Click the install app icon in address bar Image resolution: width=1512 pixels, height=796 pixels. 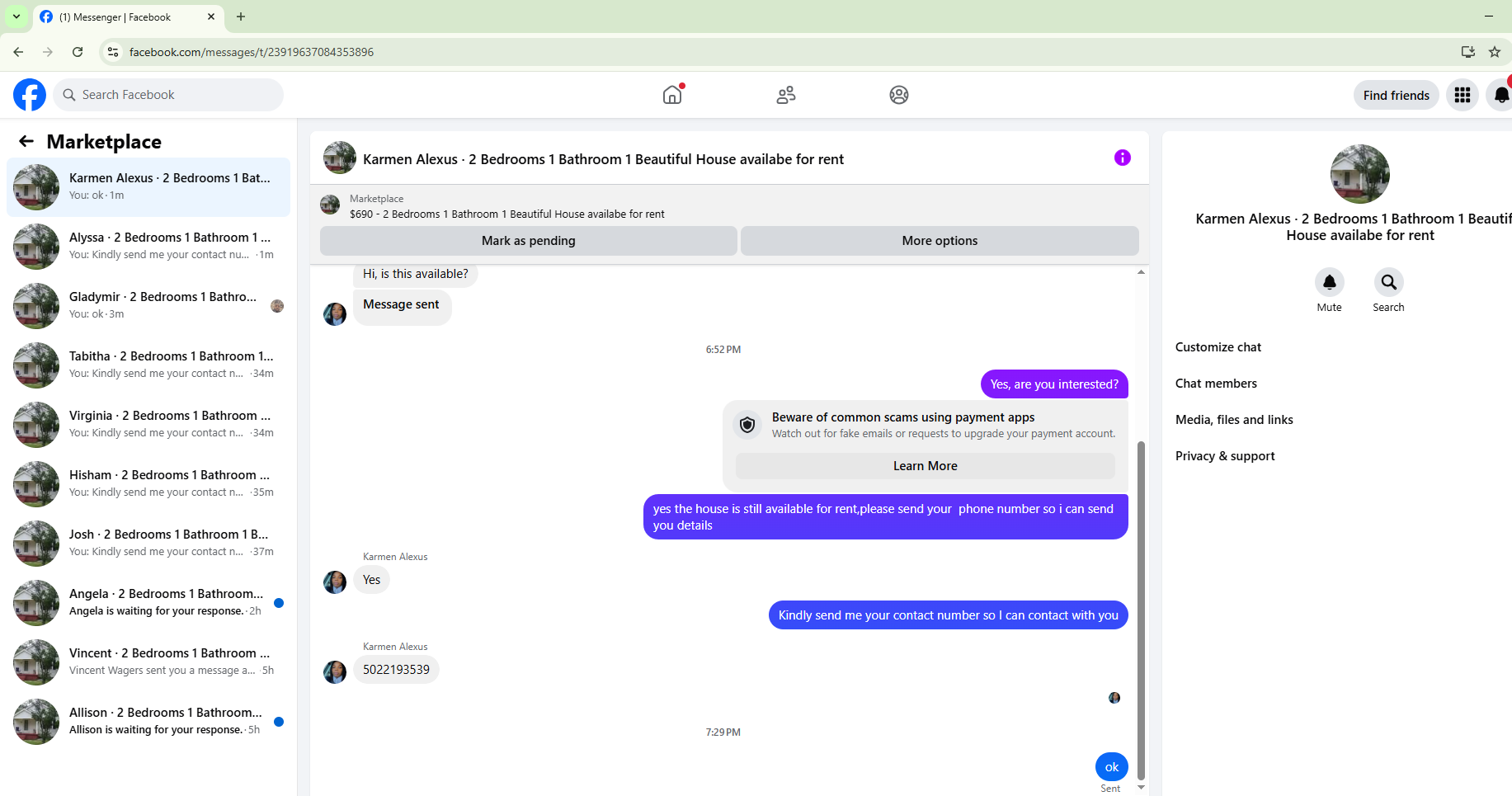[x=1468, y=52]
